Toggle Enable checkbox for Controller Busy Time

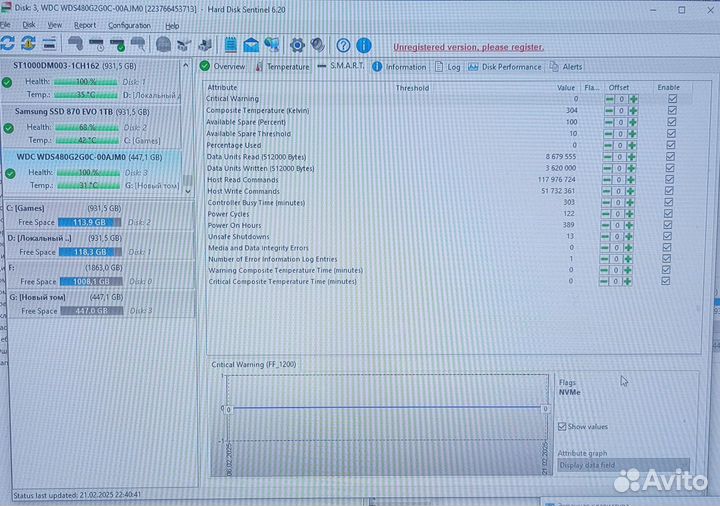coord(669,202)
